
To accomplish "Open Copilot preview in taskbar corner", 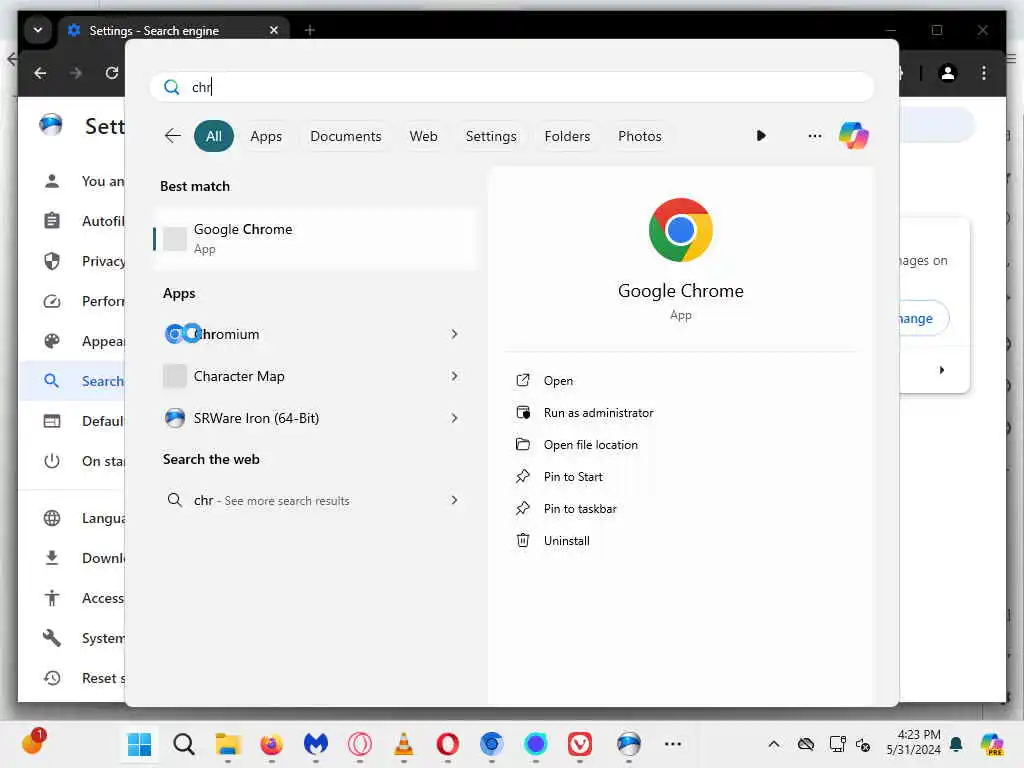I will [x=991, y=744].
